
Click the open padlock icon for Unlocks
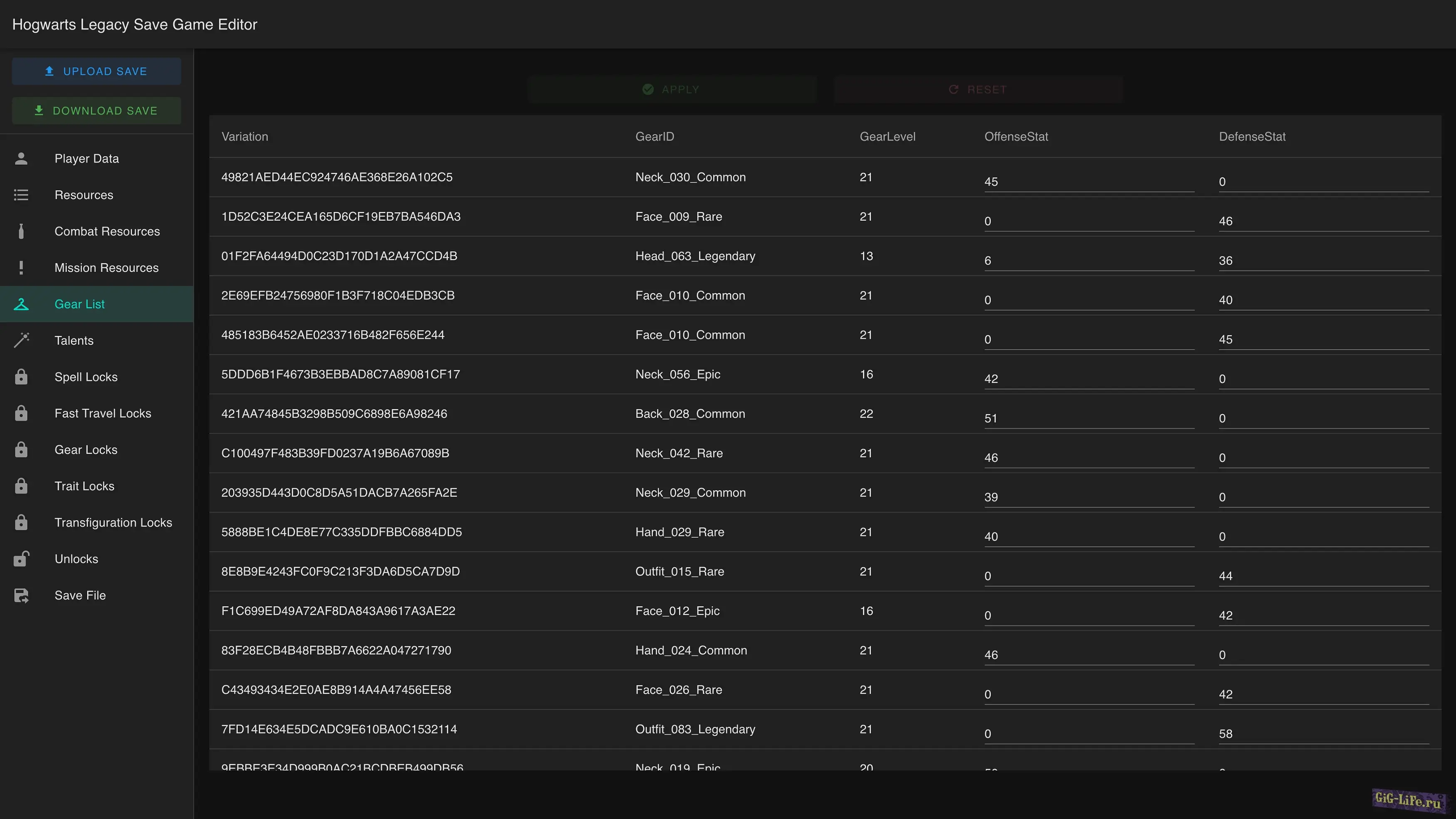coord(21,559)
